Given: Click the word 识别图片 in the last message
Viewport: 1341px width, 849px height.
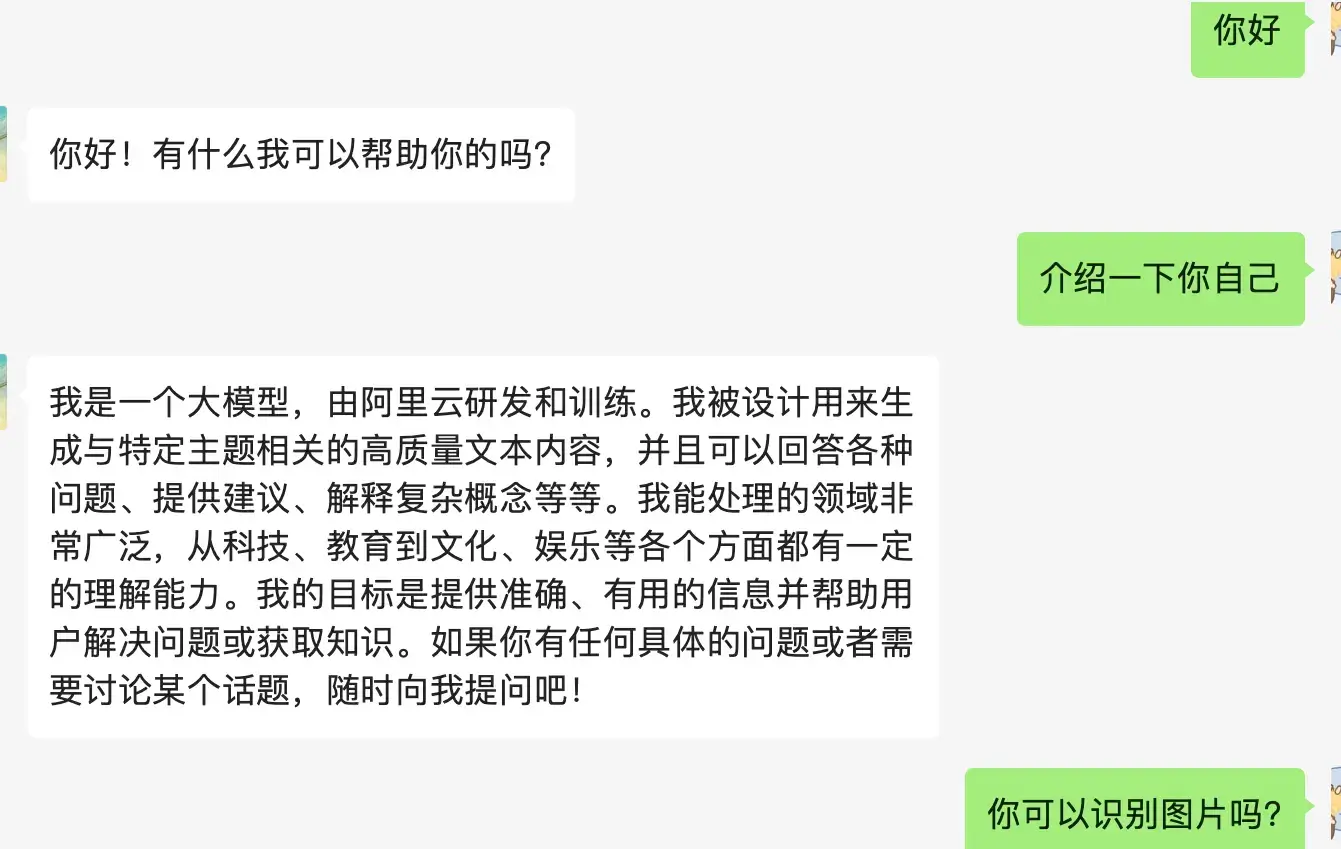Looking at the screenshot, I should pos(1161,814).
